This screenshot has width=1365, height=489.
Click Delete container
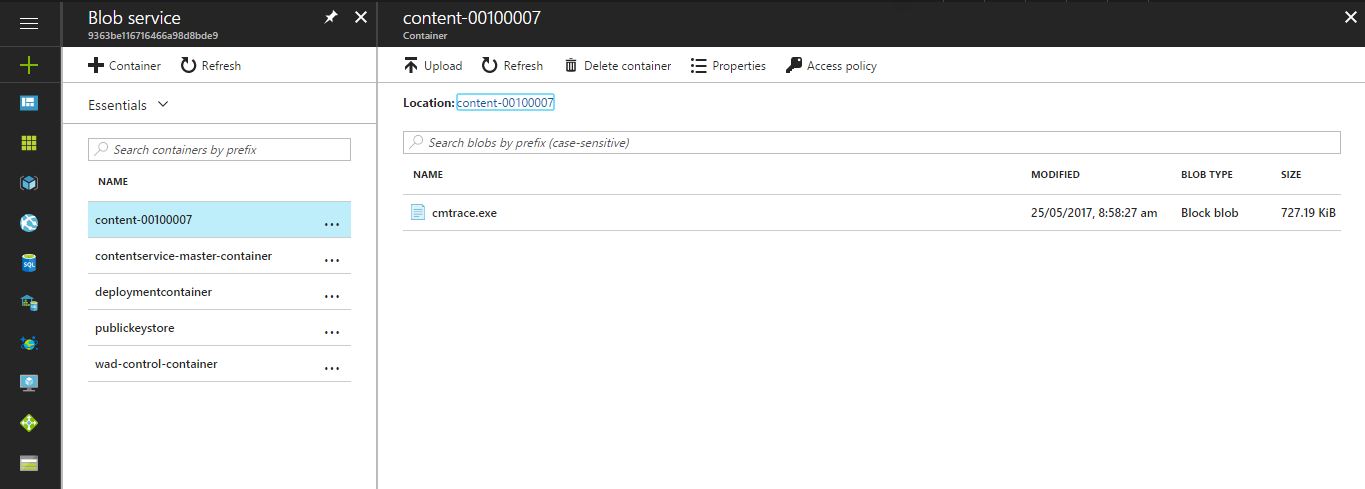pyautogui.click(x=618, y=65)
